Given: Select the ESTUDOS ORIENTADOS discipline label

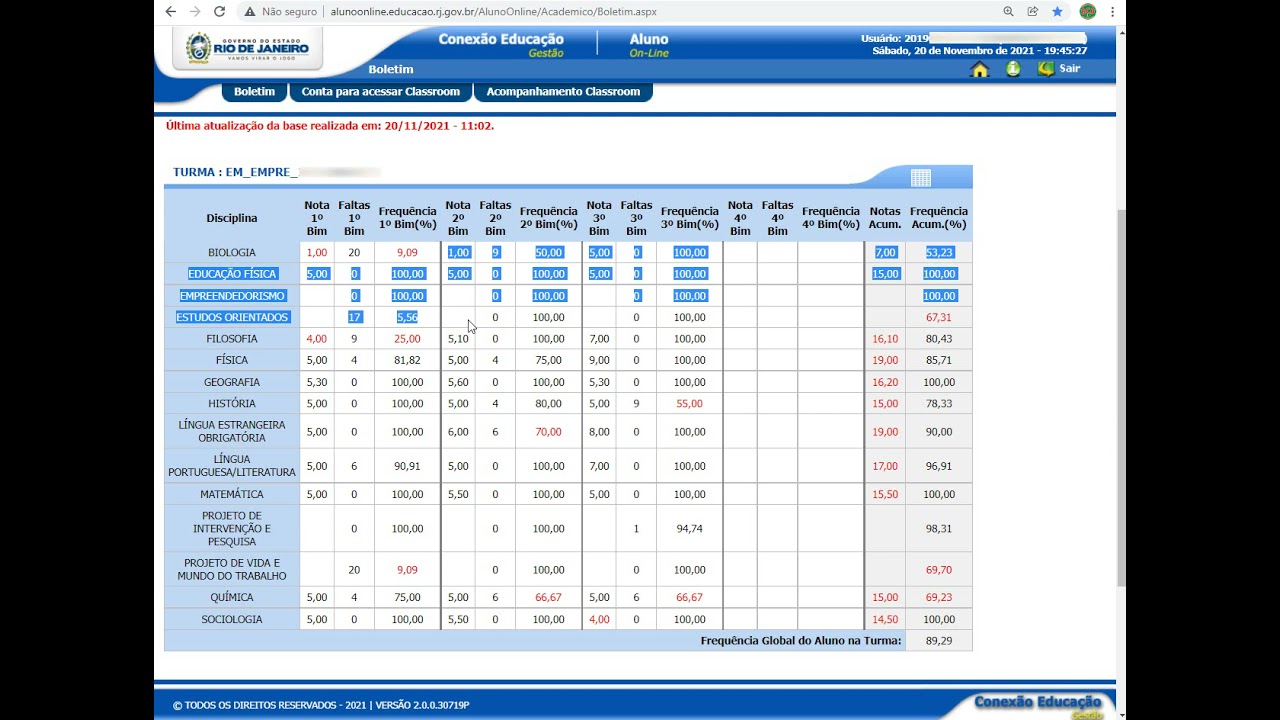Looking at the screenshot, I should (232, 317).
